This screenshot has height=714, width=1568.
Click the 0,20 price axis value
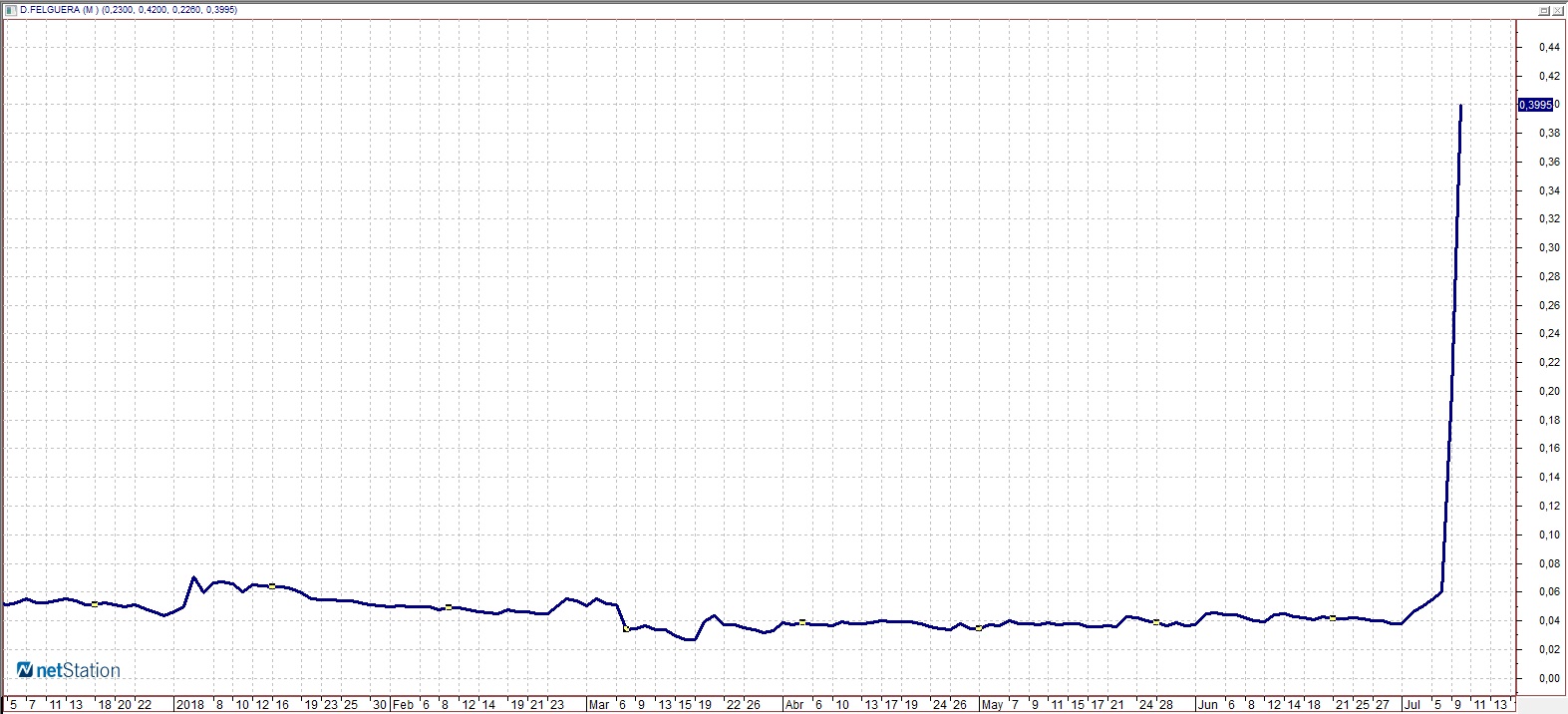point(1549,391)
